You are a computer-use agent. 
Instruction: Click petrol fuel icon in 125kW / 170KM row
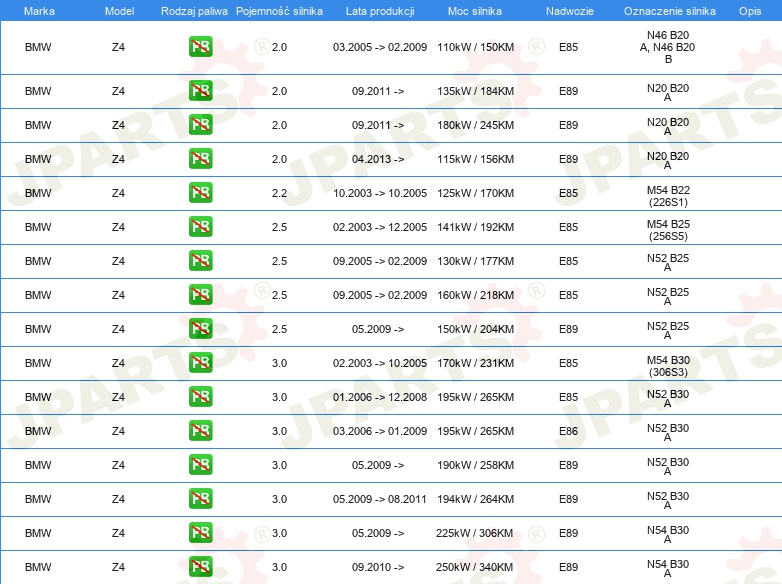tap(200, 193)
